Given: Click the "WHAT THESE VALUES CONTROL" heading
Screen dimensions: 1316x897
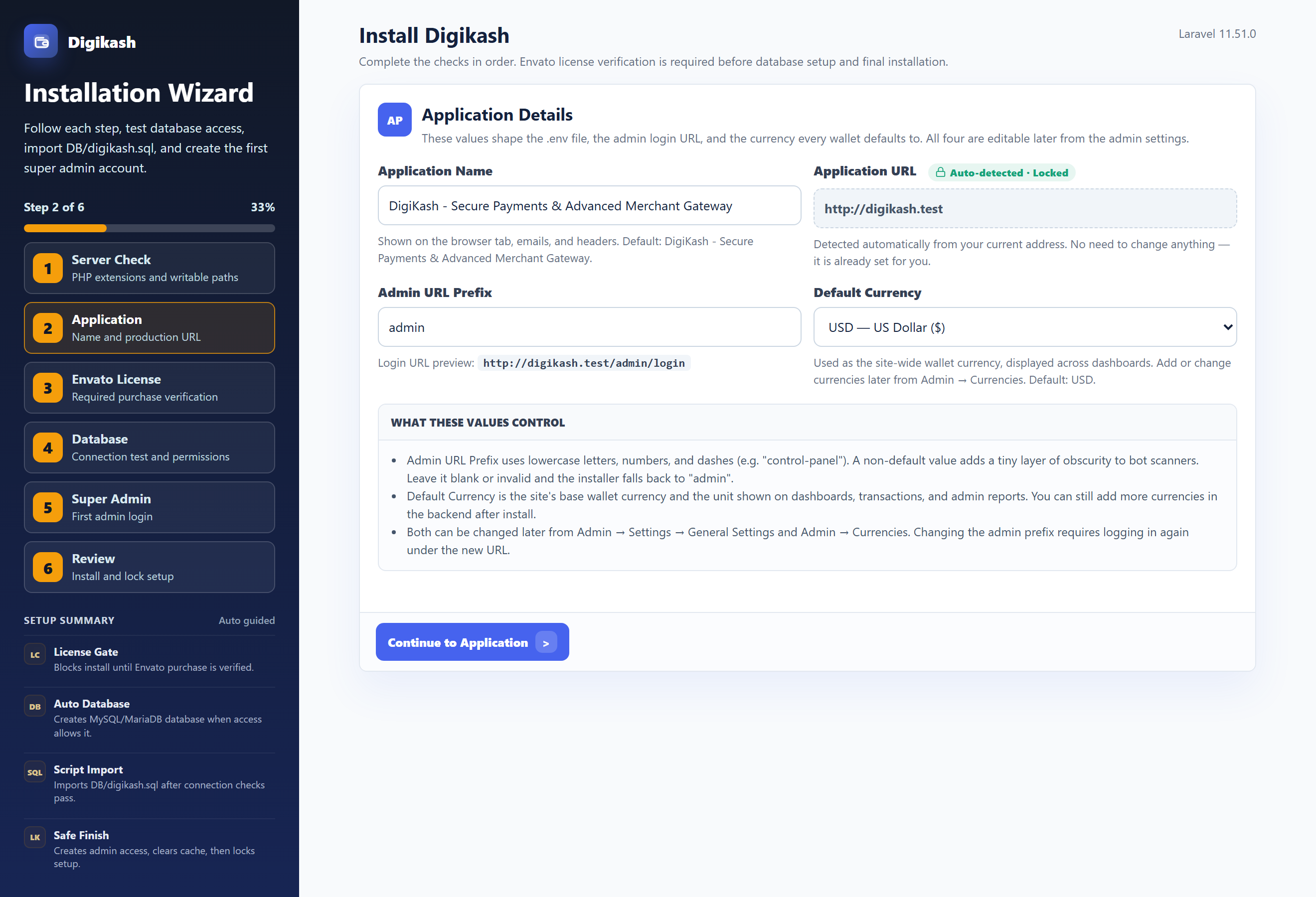Looking at the screenshot, I should pyautogui.click(x=478, y=423).
